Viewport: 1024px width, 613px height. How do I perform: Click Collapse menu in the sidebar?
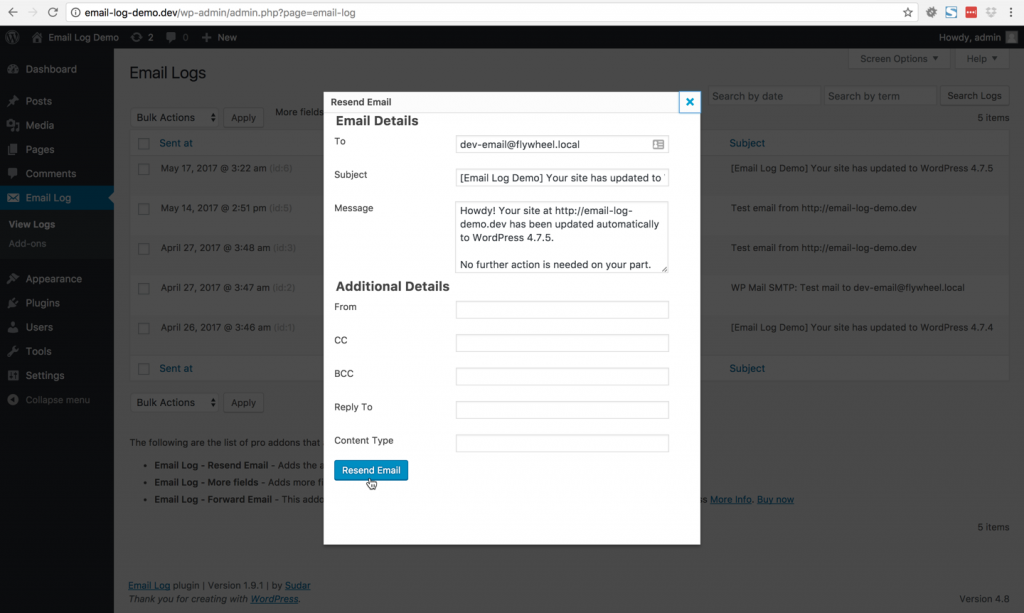coord(56,400)
